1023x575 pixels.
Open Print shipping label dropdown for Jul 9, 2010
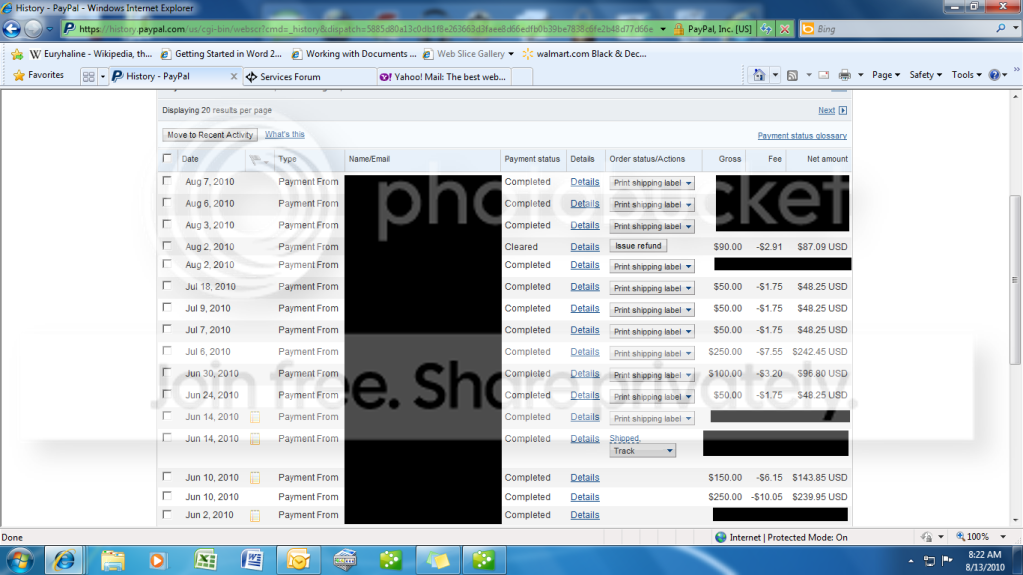651,309
